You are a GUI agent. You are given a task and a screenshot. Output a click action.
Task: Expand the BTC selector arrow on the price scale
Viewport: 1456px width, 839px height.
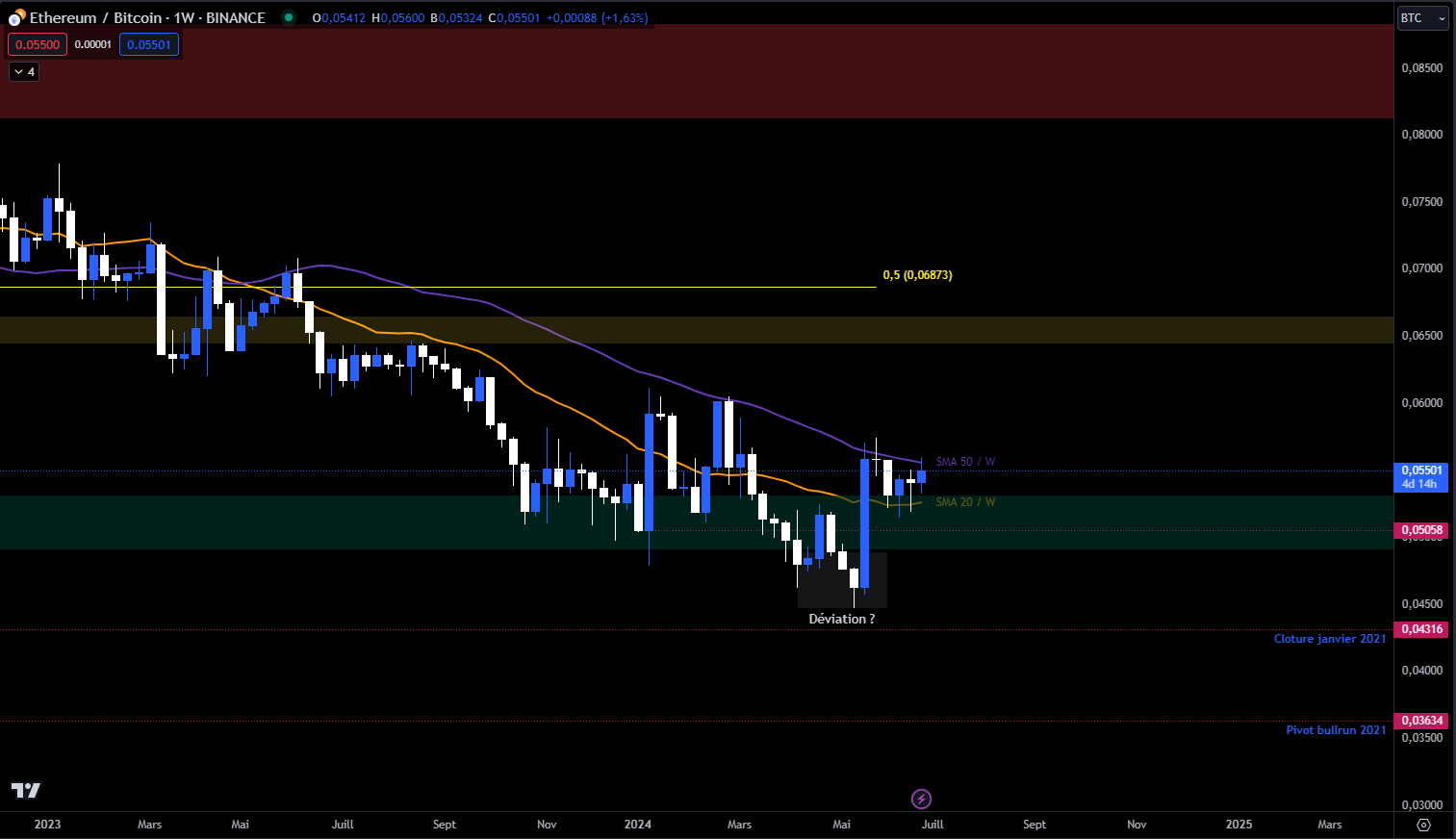coord(1440,17)
